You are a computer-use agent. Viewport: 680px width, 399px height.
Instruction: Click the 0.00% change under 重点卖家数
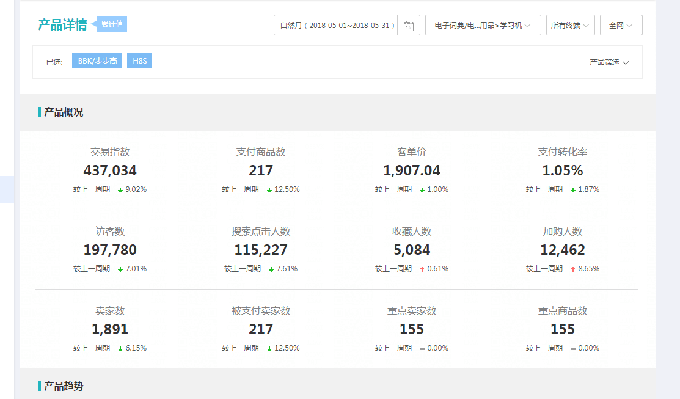coord(438,348)
